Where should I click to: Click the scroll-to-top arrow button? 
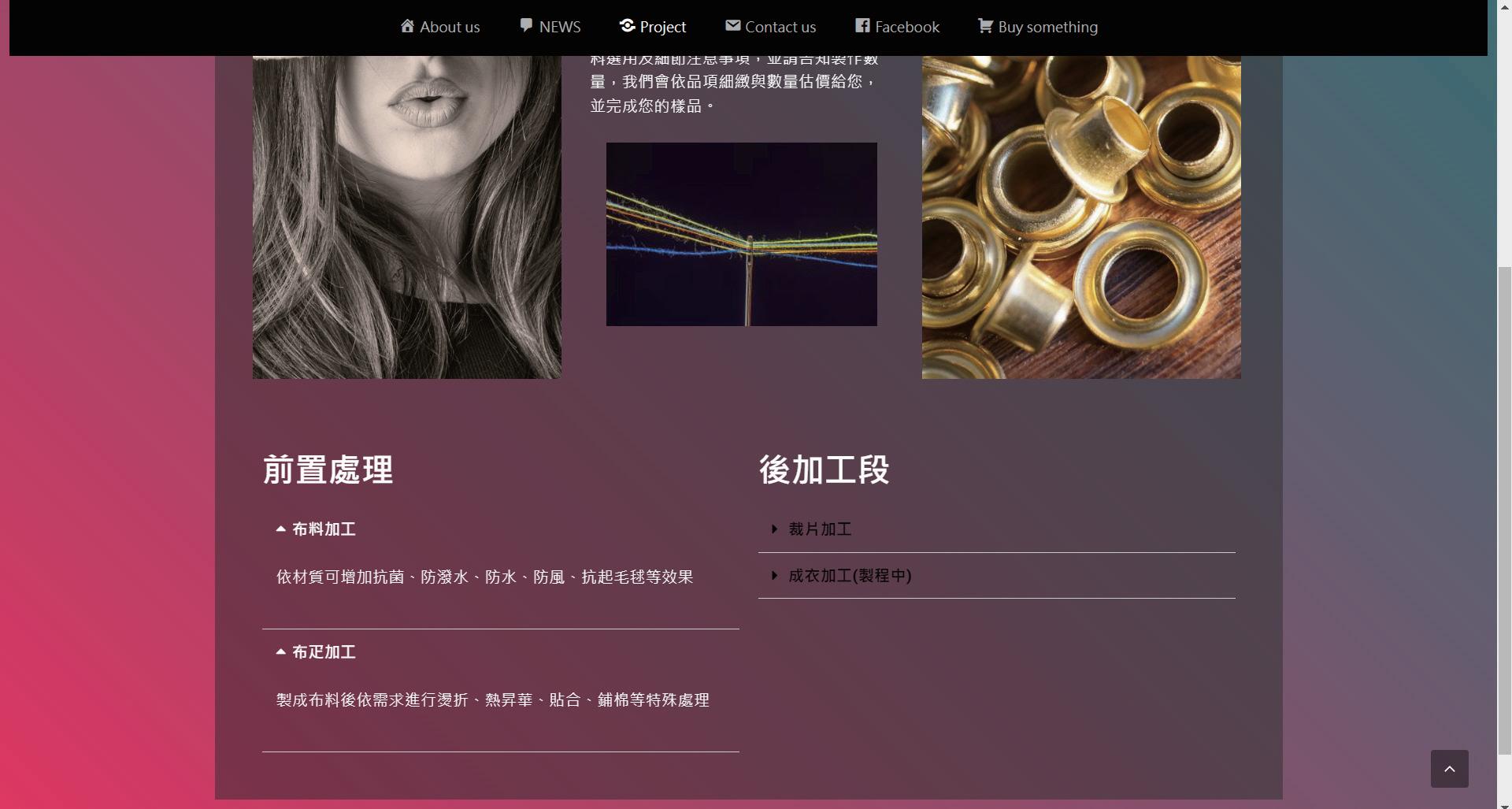(1449, 769)
